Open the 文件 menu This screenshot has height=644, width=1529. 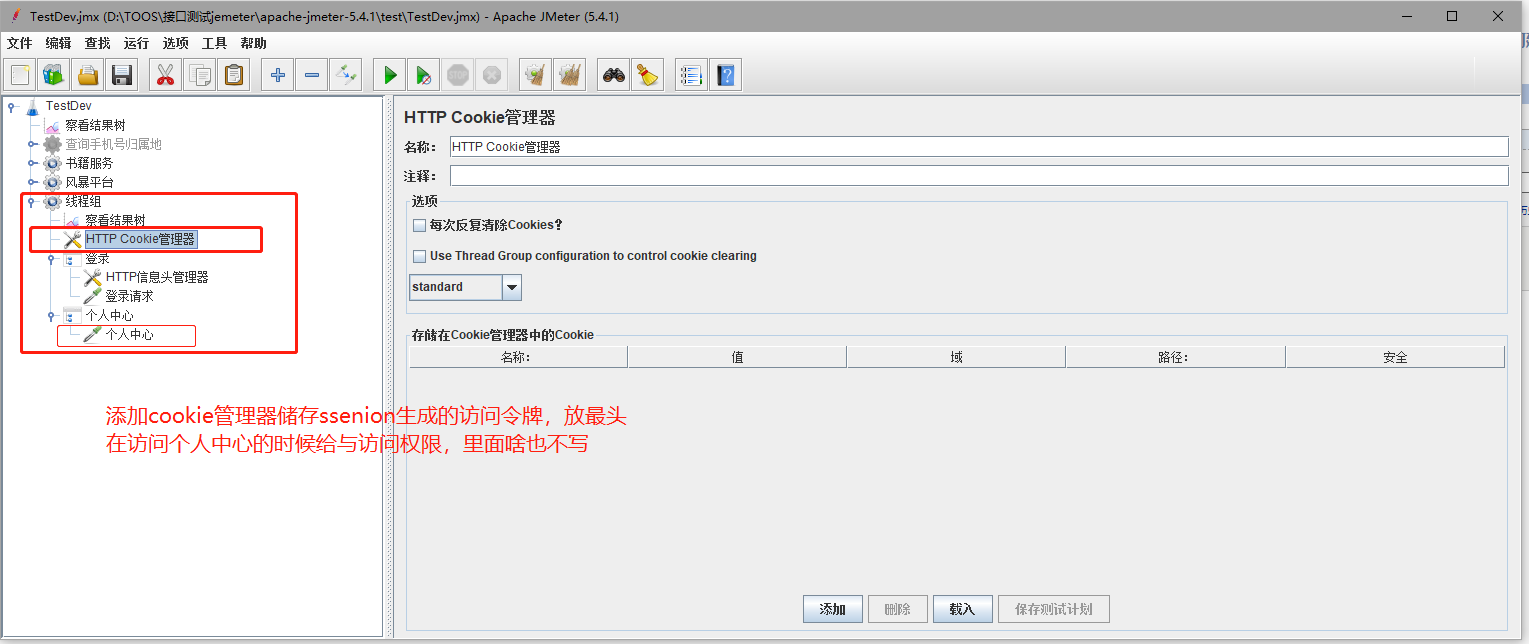20,43
